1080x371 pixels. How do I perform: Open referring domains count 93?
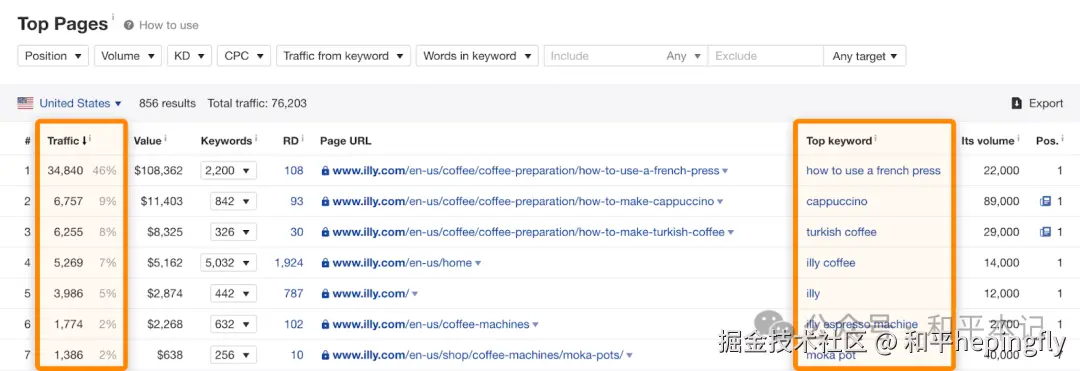coord(297,201)
